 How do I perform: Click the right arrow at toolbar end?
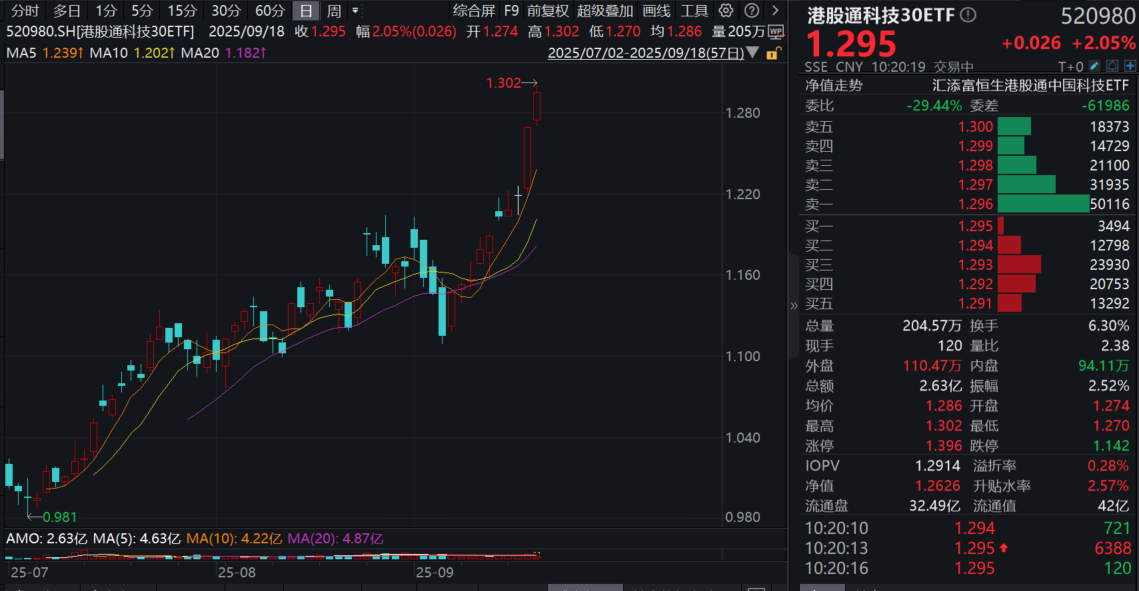774,11
